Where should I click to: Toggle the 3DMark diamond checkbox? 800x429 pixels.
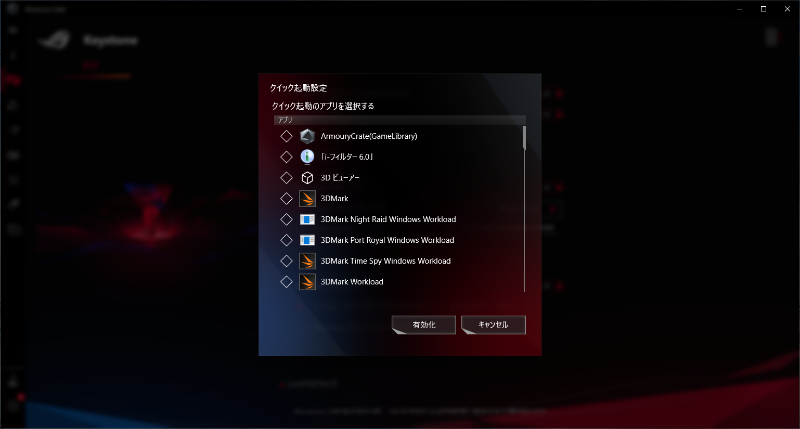[x=286, y=198]
